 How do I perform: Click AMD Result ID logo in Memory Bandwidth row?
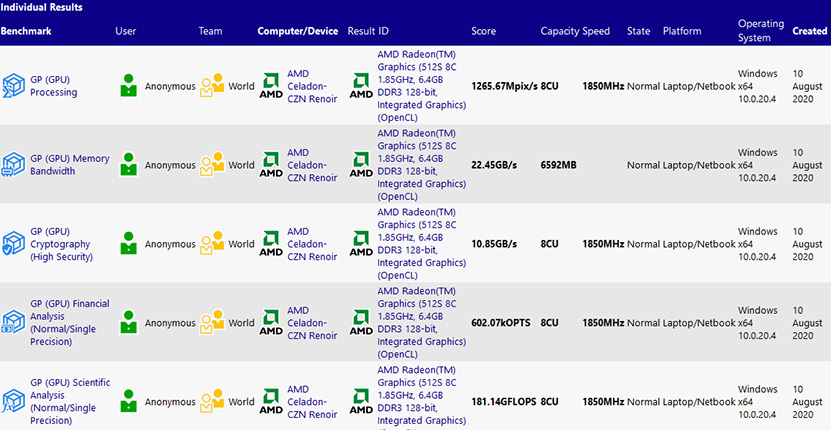point(361,165)
